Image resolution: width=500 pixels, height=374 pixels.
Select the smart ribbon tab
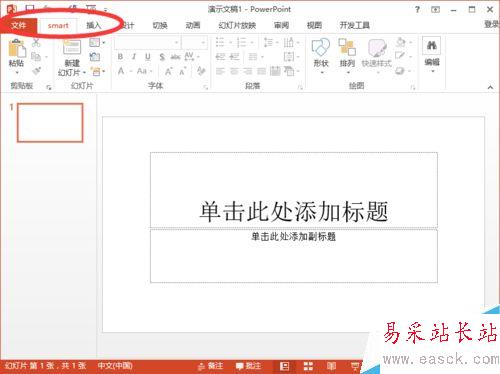point(58,25)
